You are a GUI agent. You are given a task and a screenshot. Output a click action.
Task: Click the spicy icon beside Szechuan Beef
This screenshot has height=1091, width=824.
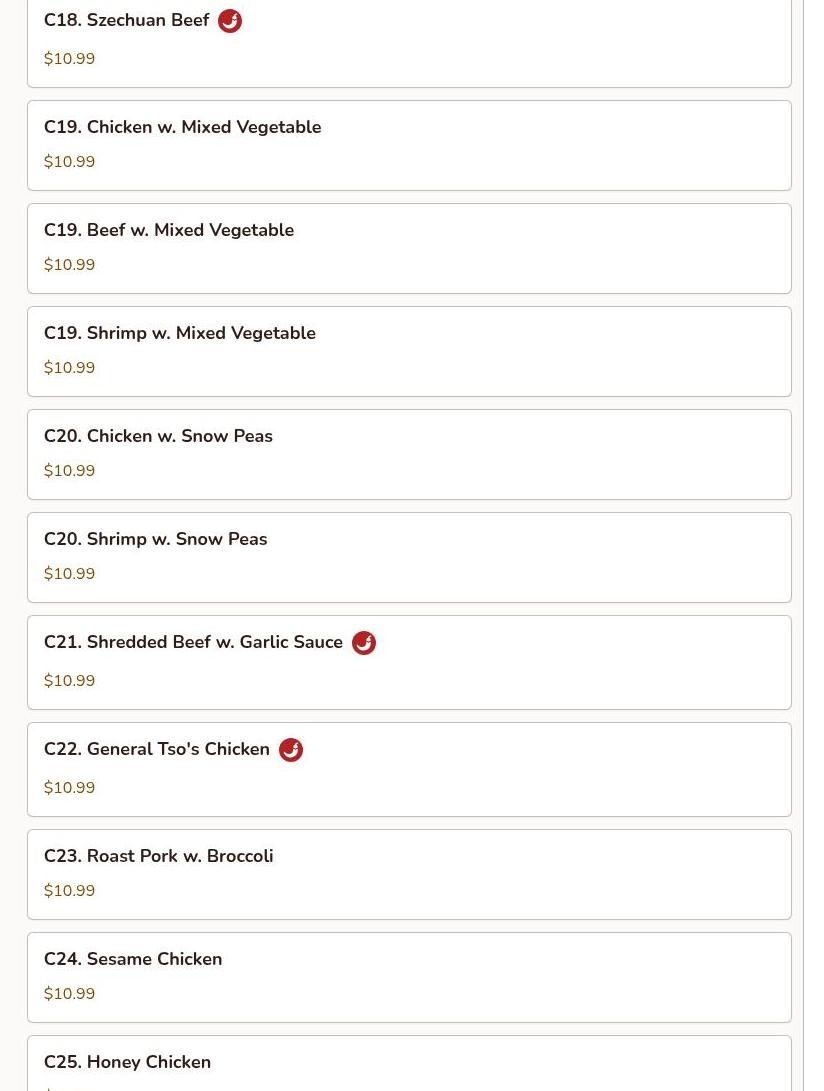(230, 21)
